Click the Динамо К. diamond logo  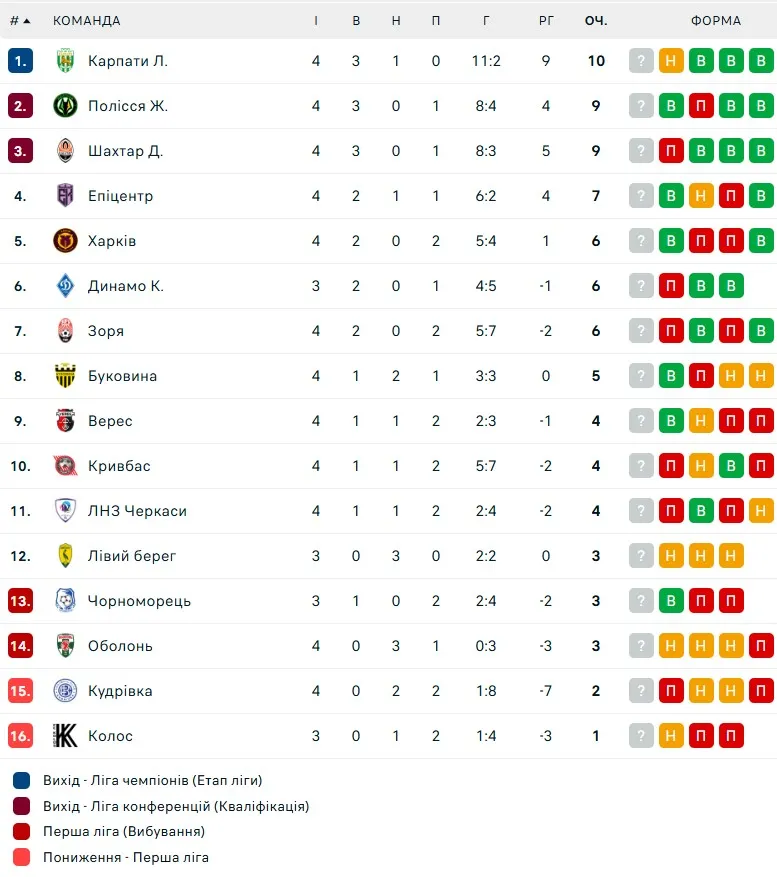(65, 286)
